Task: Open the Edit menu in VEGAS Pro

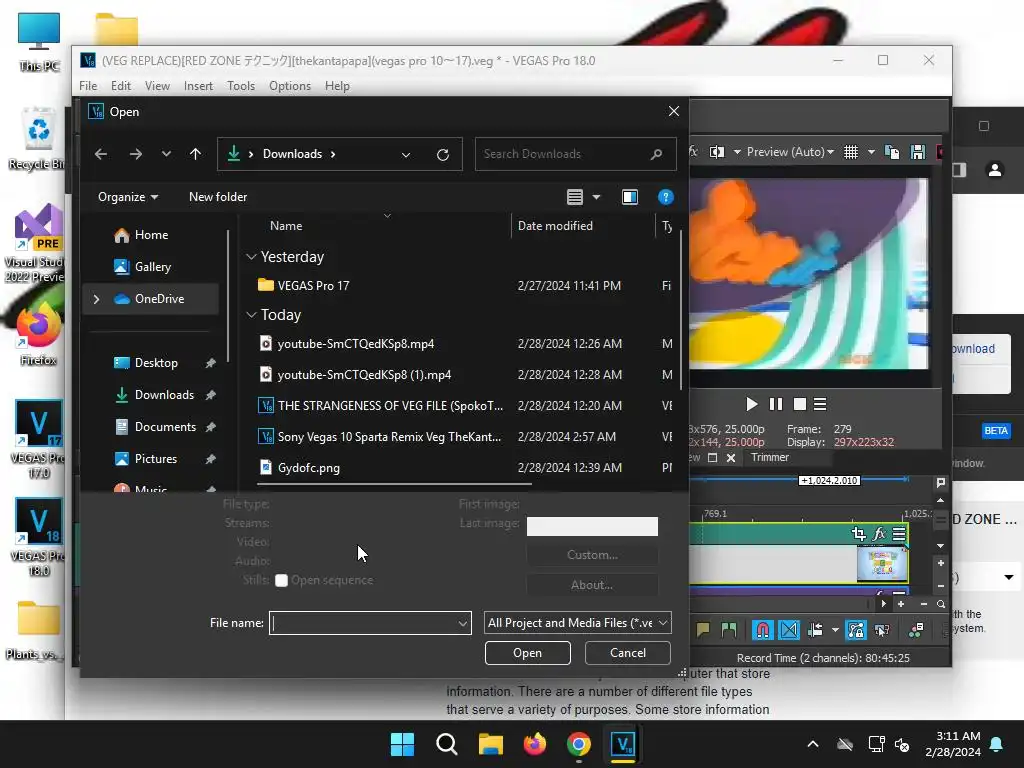Action: 121,86
